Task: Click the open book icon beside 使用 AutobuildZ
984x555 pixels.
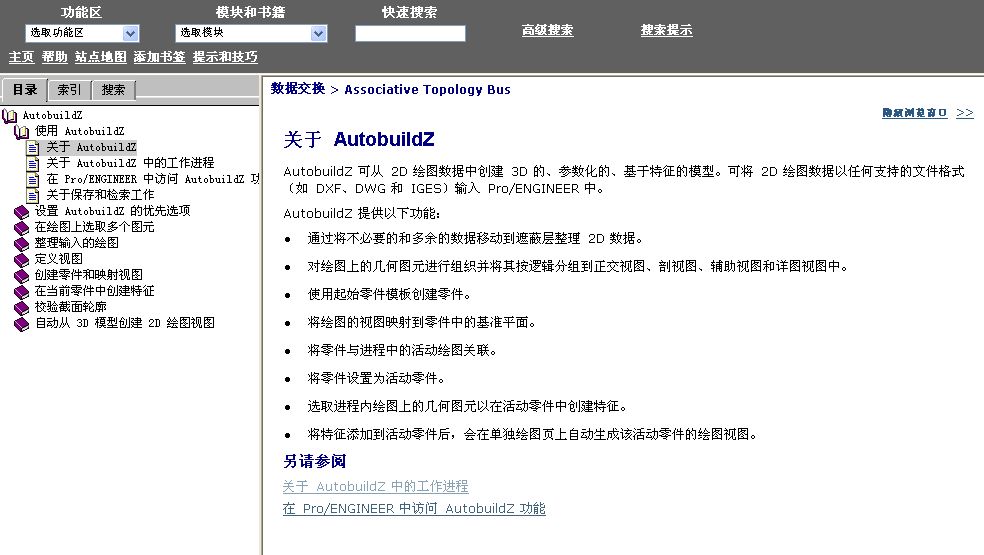Action: (x=21, y=131)
